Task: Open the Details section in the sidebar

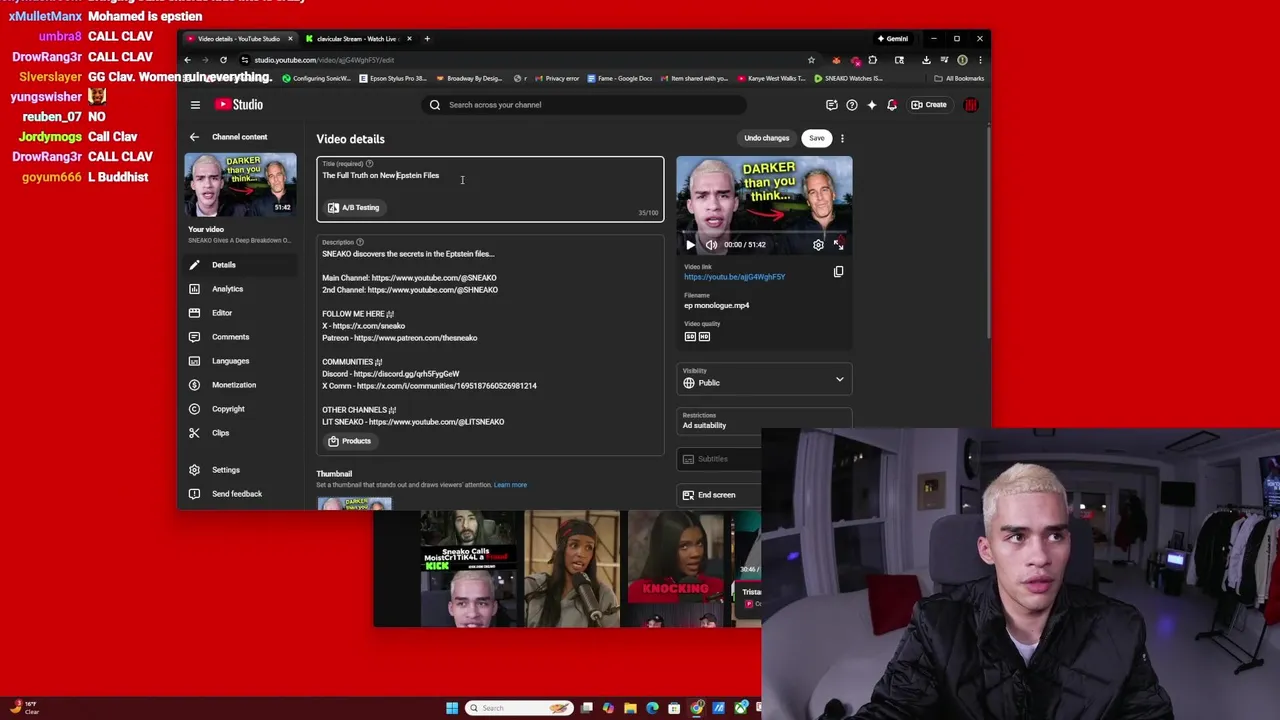Action: pos(240,265)
